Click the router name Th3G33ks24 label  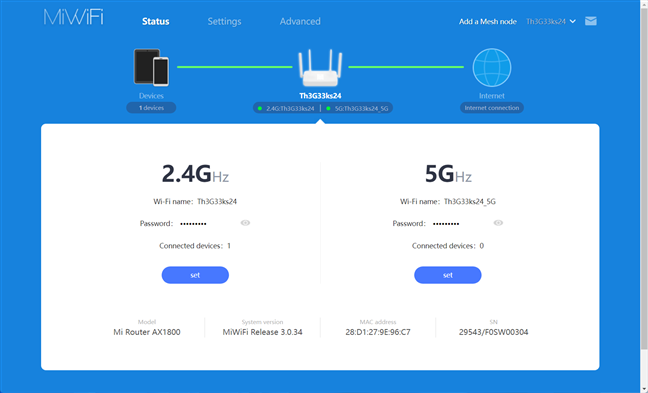click(x=320, y=96)
